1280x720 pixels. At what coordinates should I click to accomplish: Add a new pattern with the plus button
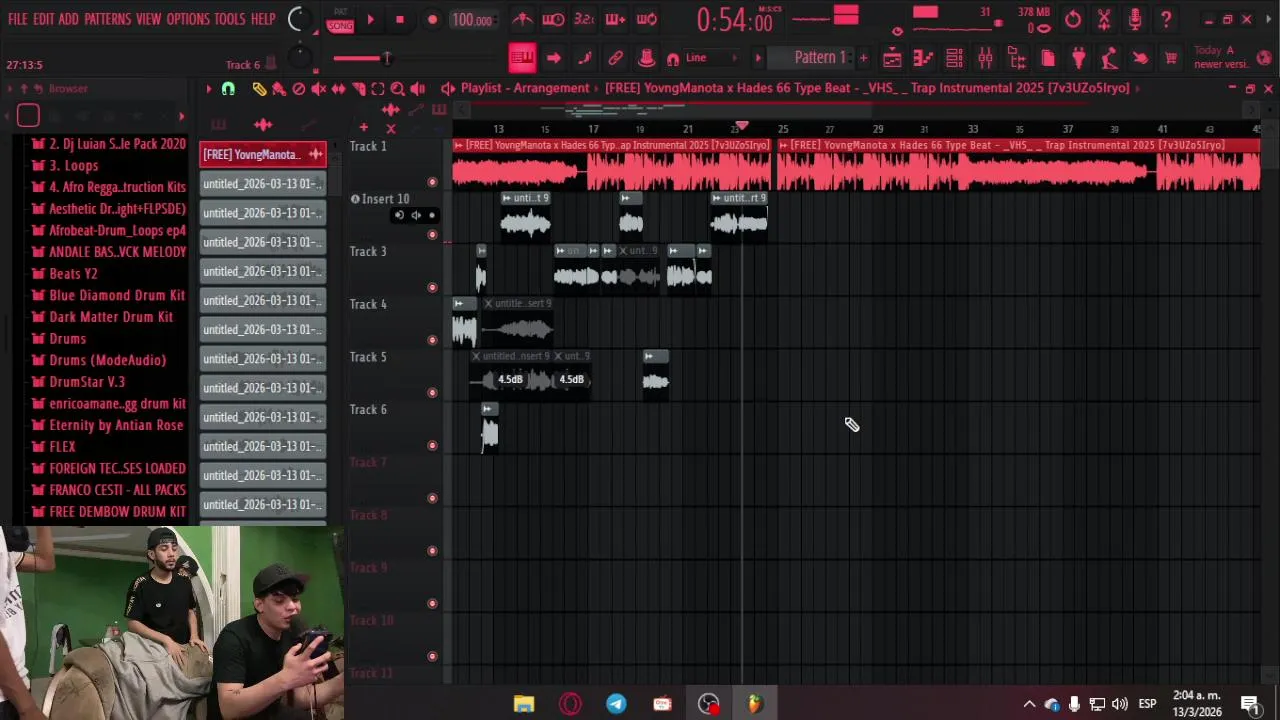tap(863, 58)
